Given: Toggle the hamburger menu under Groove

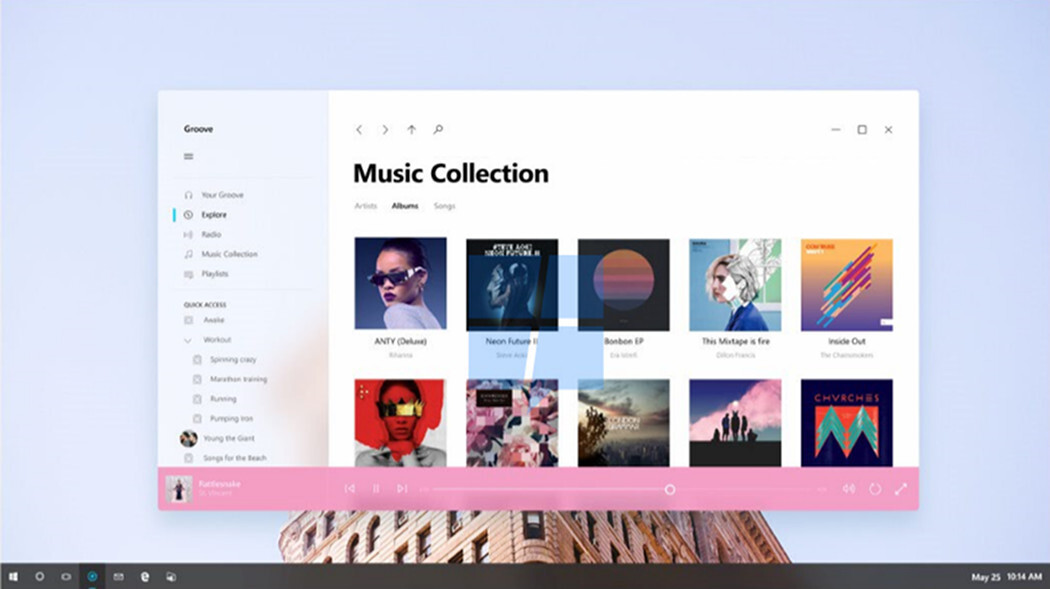Looking at the screenshot, I should click(x=188, y=156).
